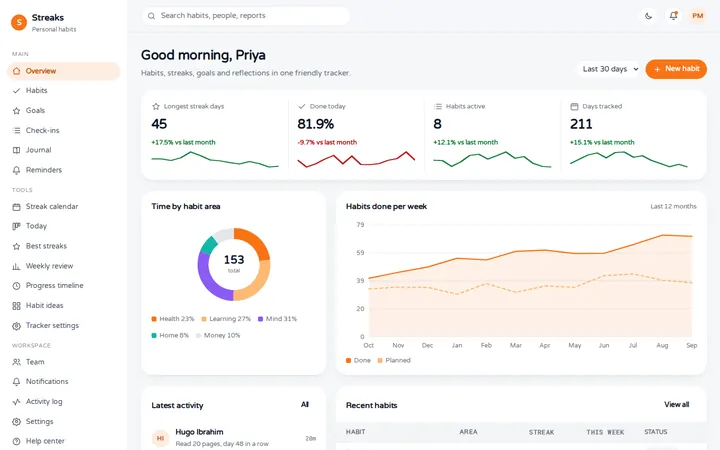720x450 pixels.
Task: Click the Habits checkmark icon in the sidebar
Action: tap(17, 91)
